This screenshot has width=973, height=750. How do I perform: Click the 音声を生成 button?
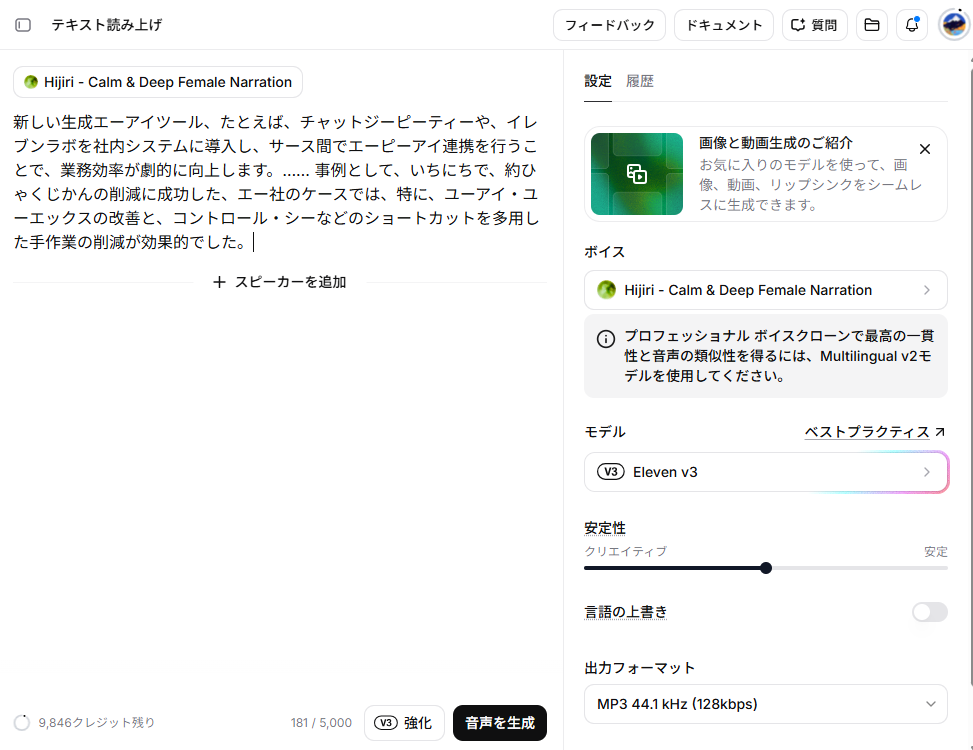coord(500,723)
